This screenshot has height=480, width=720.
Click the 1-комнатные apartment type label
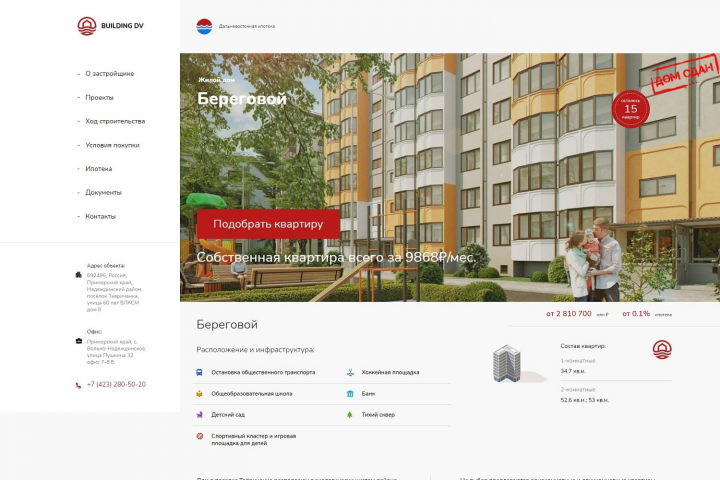(578, 361)
